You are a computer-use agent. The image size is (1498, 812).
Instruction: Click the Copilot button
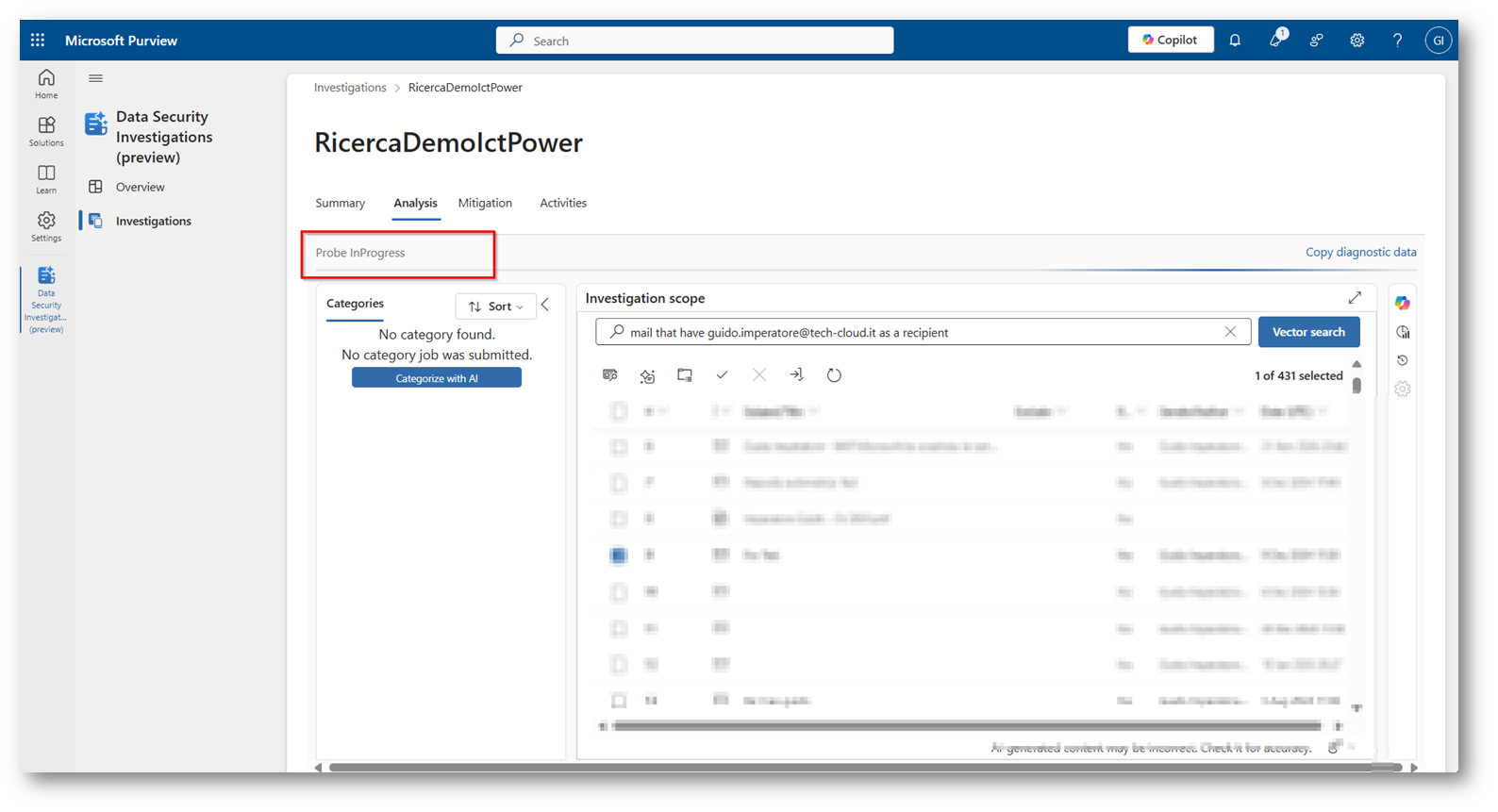pos(1171,40)
